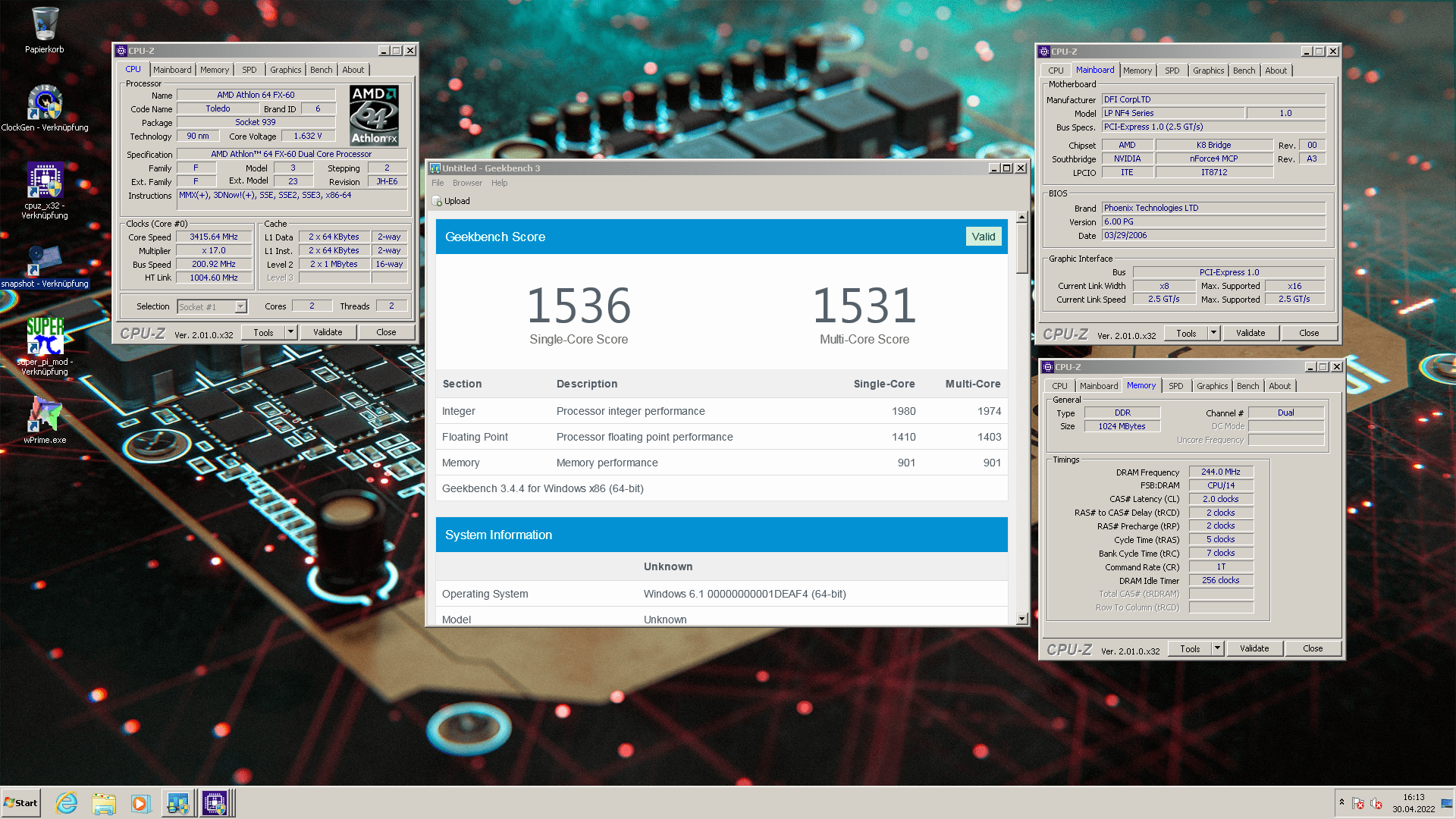This screenshot has width=1456, height=819.
Task: Click the Geekbench scrollbar up arrow
Action: (x=1021, y=217)
